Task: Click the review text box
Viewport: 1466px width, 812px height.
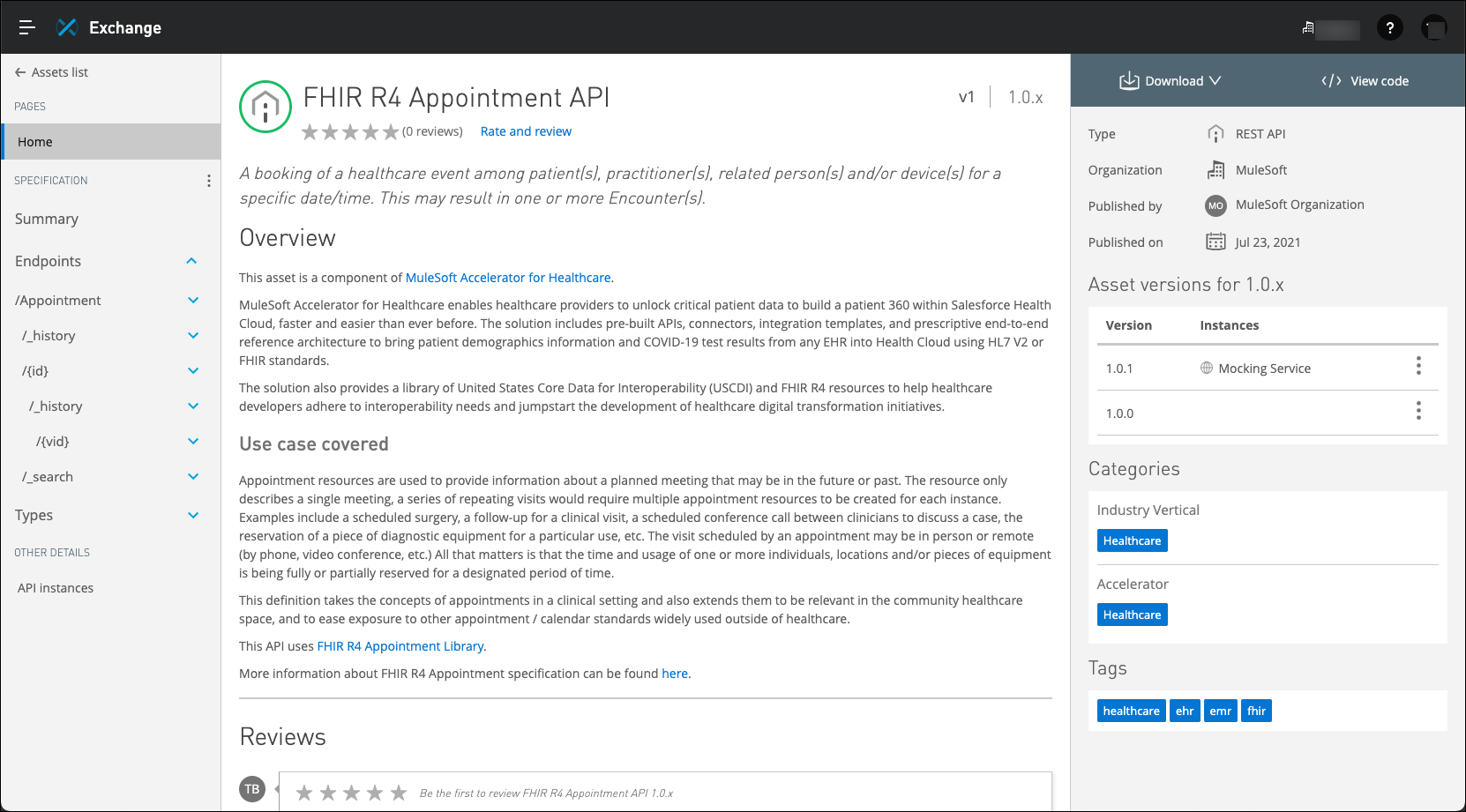Action: click(x=665, y=792)
